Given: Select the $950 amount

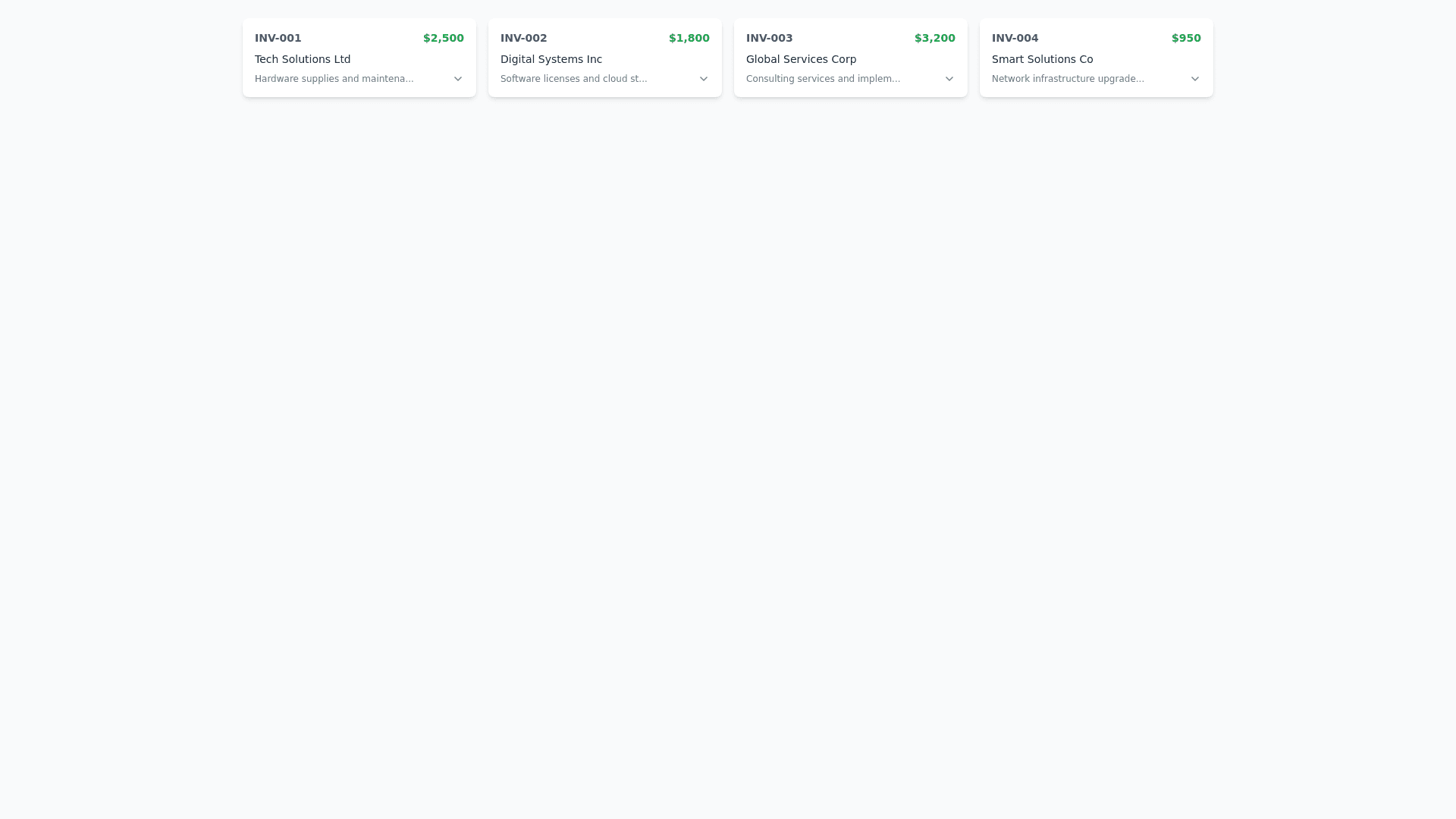Looking at the screenshot, I should (1186, 38).
